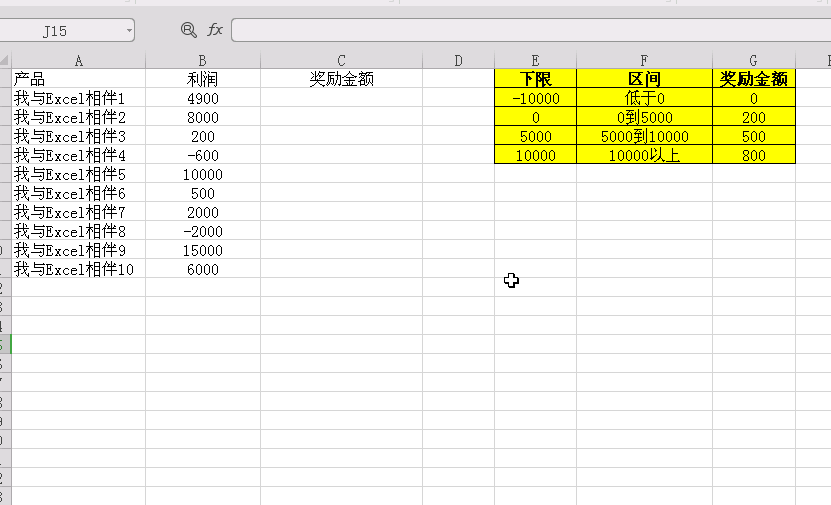This screenshot has height=505, width=831.
Task: Select column B header
Action: 203,60
